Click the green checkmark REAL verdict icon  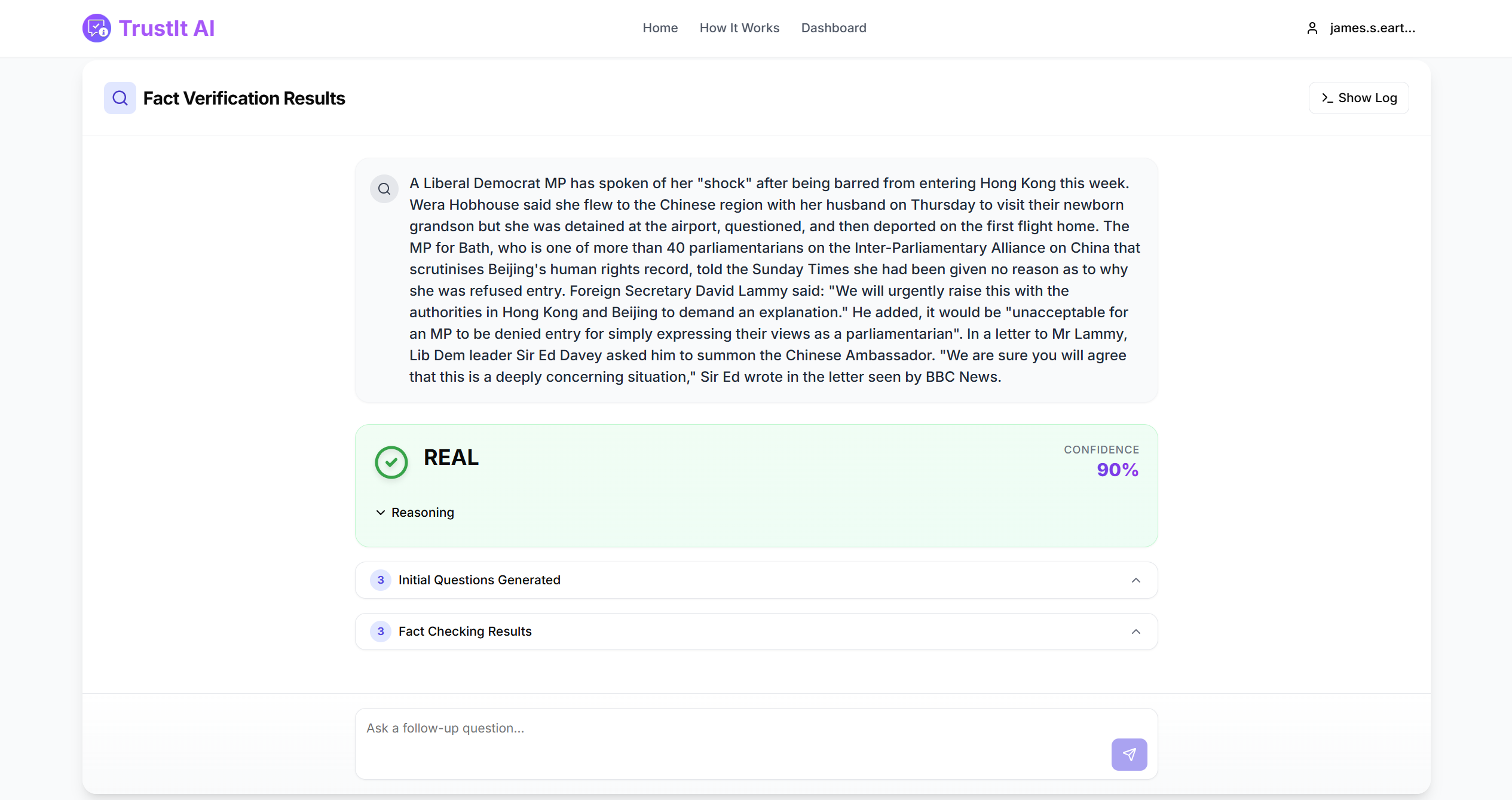391,462
